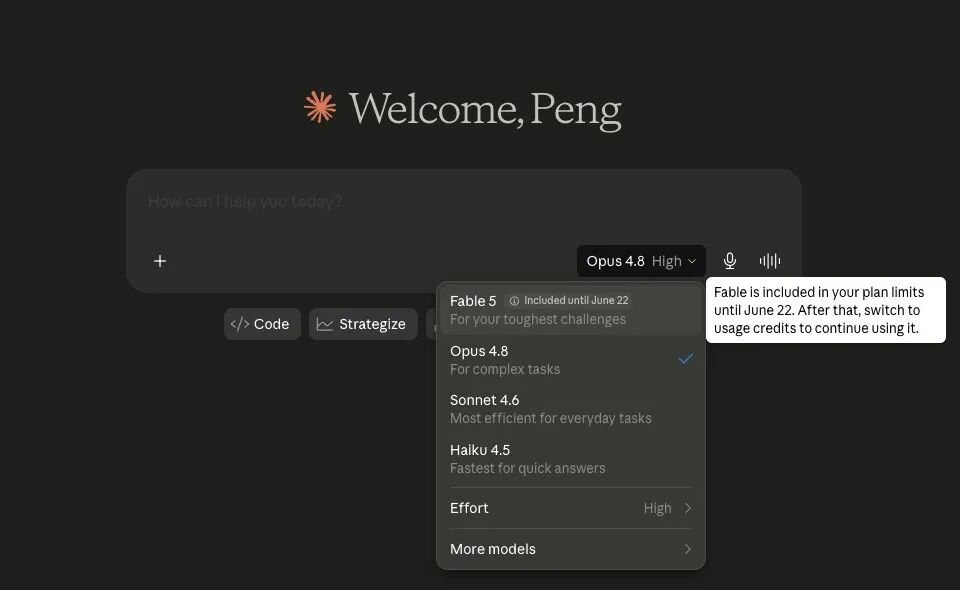Expand the Effort submenu chevron

click(x=688, y=508)
